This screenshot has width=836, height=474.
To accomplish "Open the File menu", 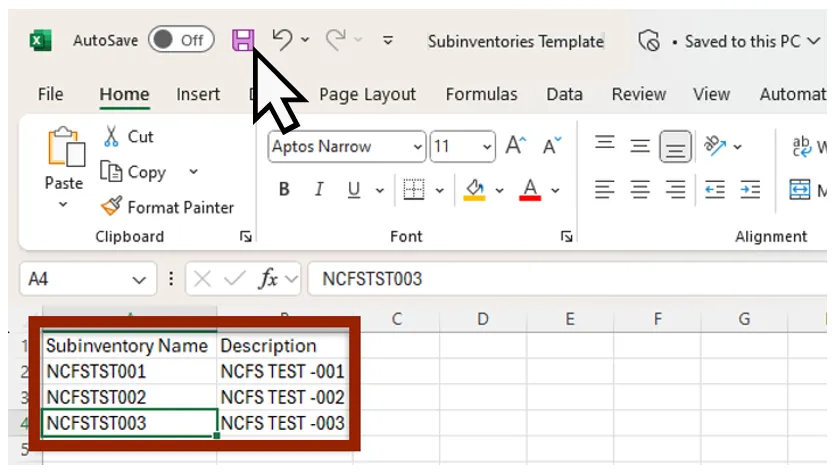I will 50,94.
